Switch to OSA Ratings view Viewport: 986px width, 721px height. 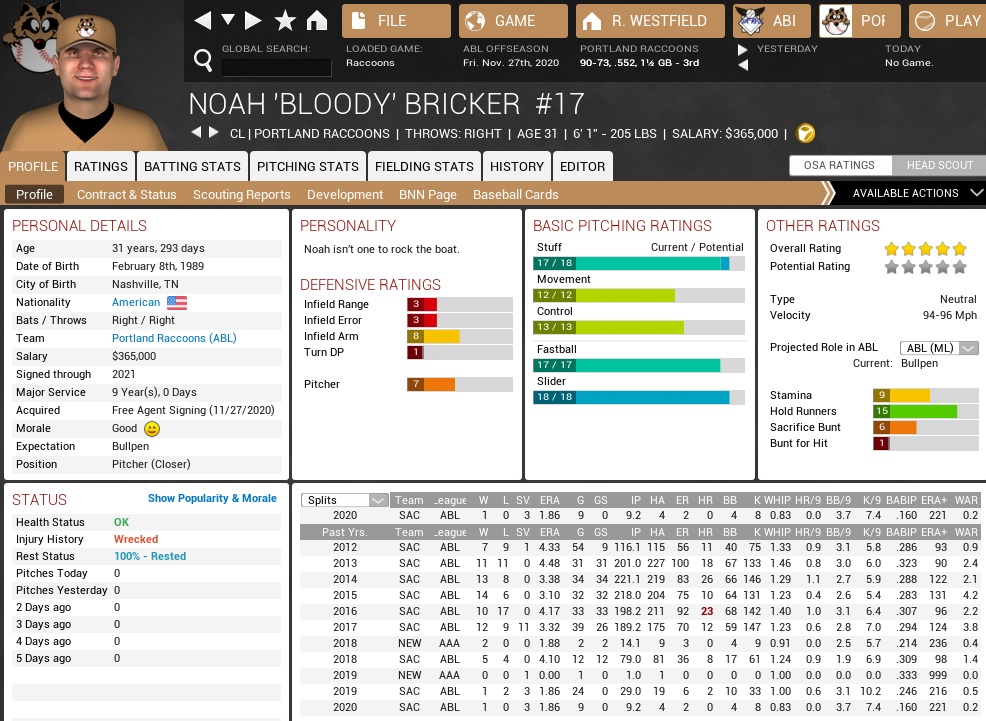838,166
